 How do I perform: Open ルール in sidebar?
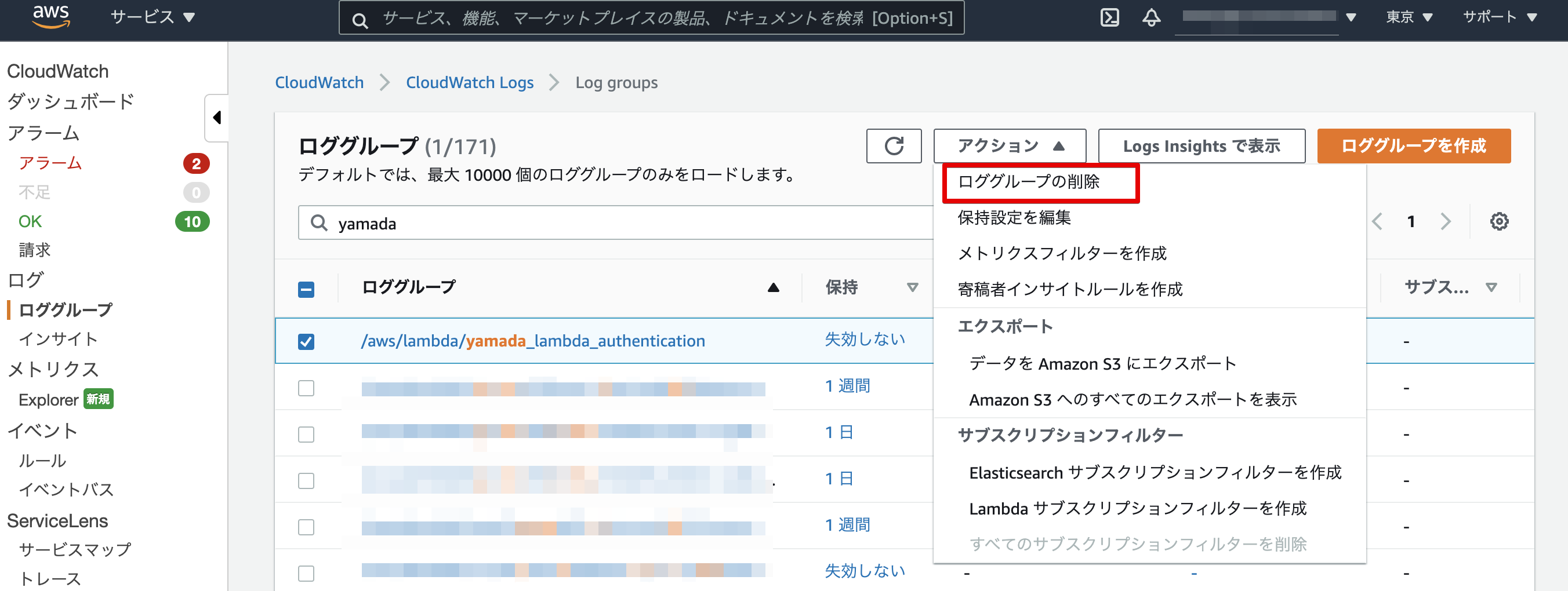(x=42, y=460)
